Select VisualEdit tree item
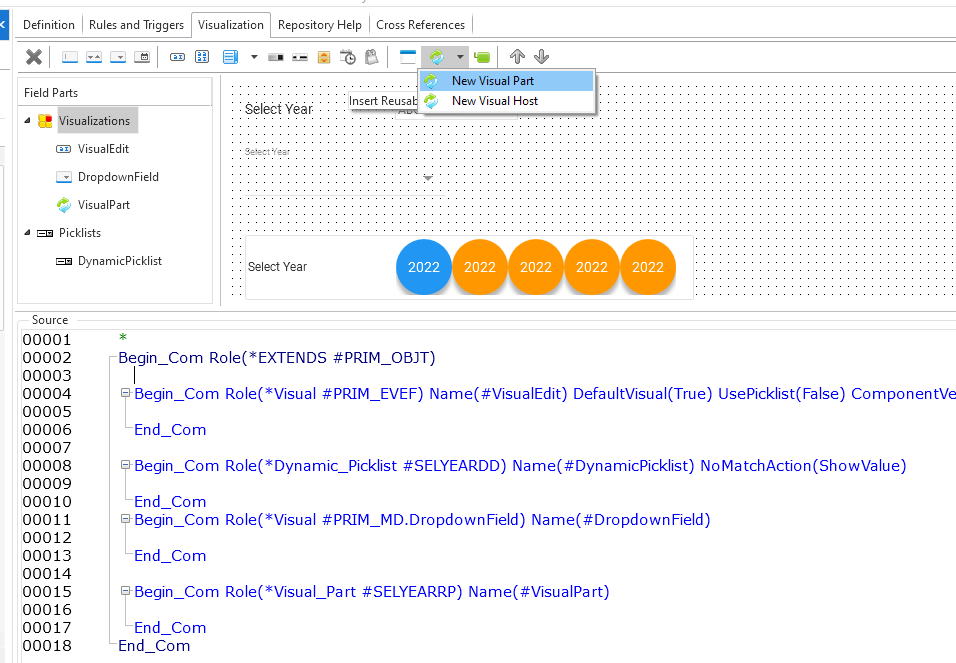This screenshot has width=956, height=663. (x=104, y=149)
